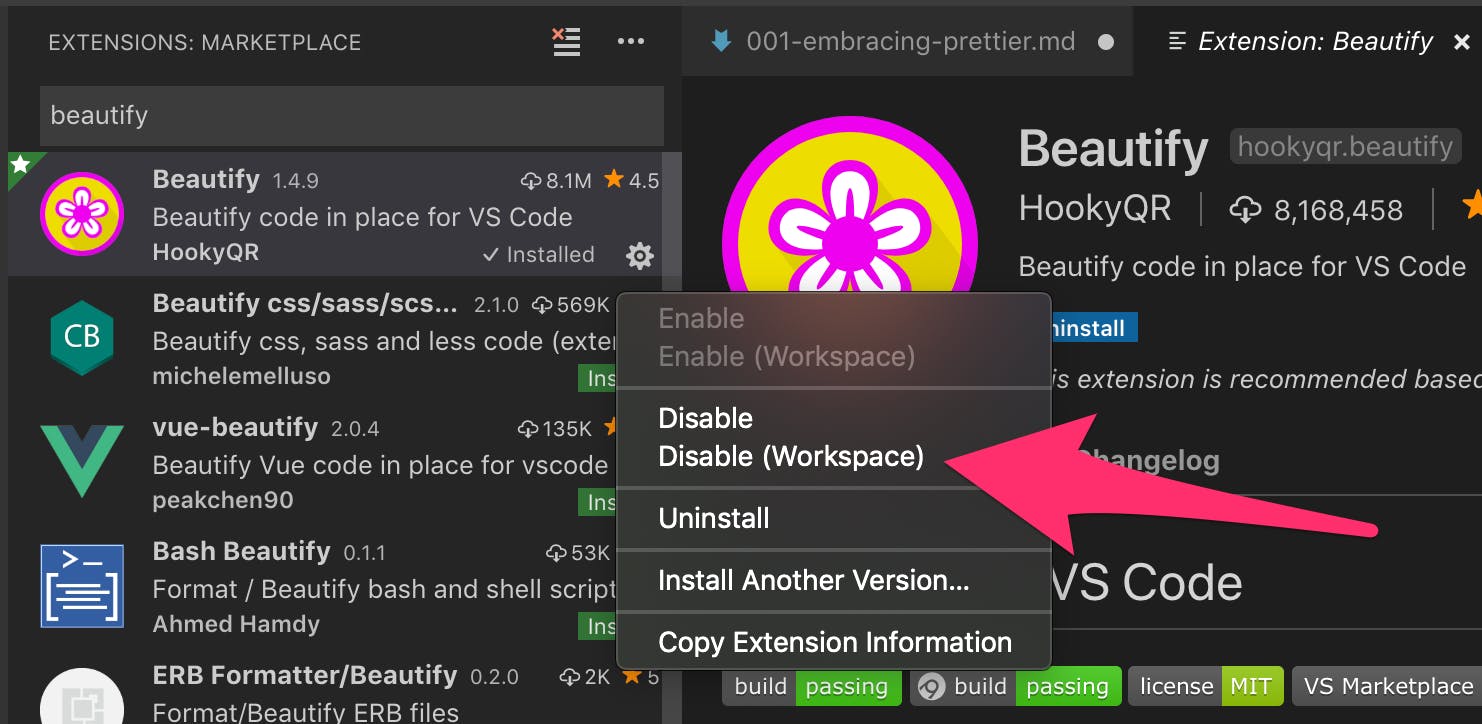Select Copy Extension Information
1482x724 pixels.
(834, 642)
